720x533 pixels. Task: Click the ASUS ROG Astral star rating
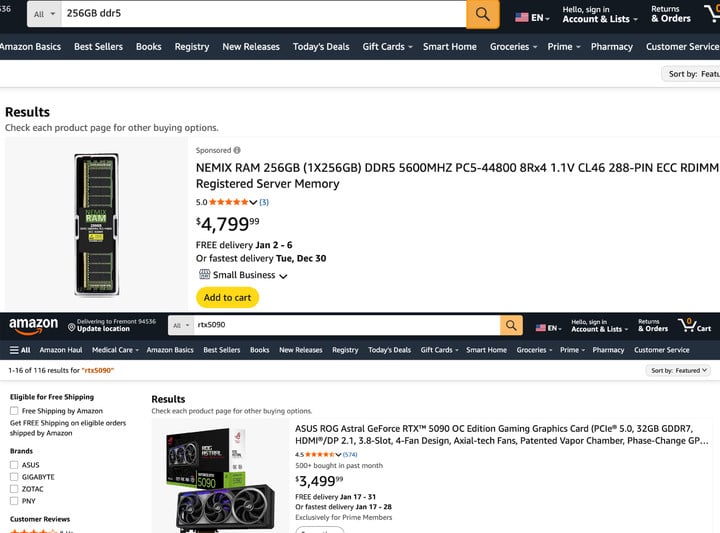(x=318, y=454)
